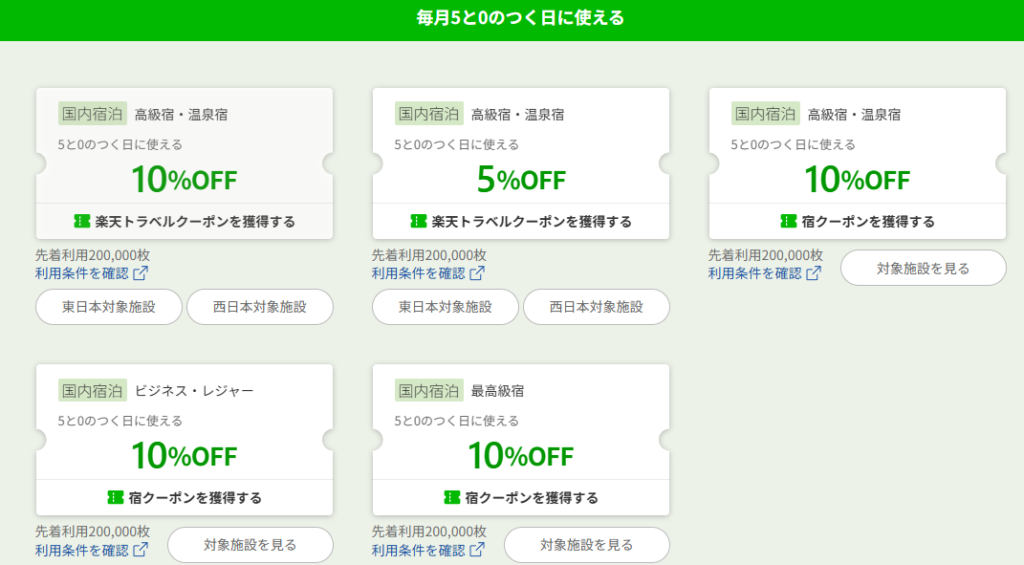Screen dimensions: 1024x565
Task: Get the 5%OFF 楽天トラベルクーポン
Action: tap(521, 221)
